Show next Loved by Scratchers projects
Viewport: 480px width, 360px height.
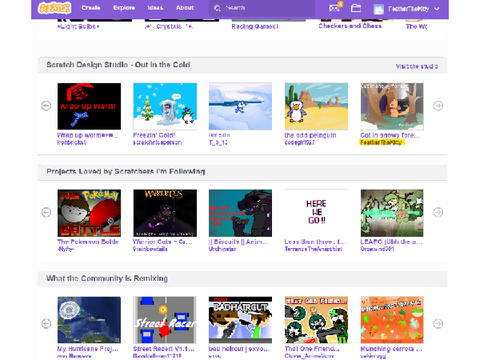(x=438, y=212)
